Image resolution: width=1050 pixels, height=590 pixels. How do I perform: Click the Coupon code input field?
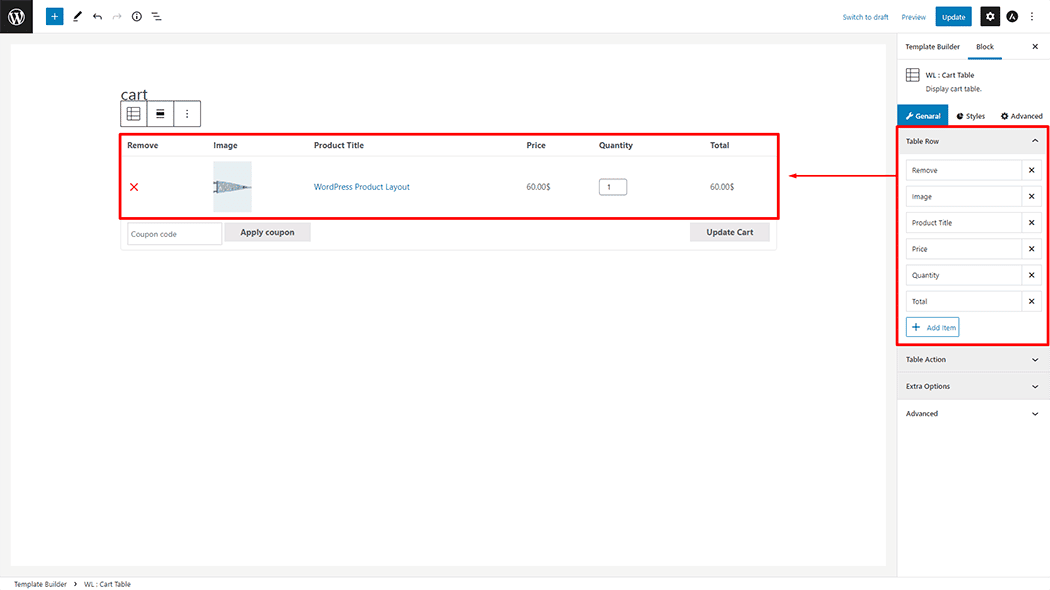point(174,234)
